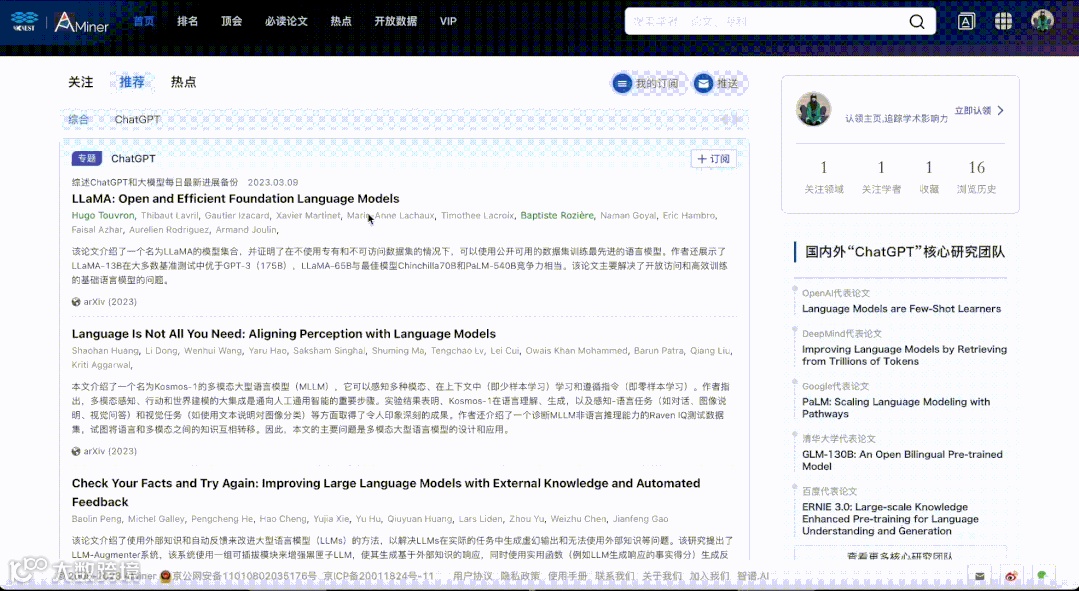Click the 智谱.AI footer link
The height and width of the screenshot is (591, 1079).
tap(753, 576)
